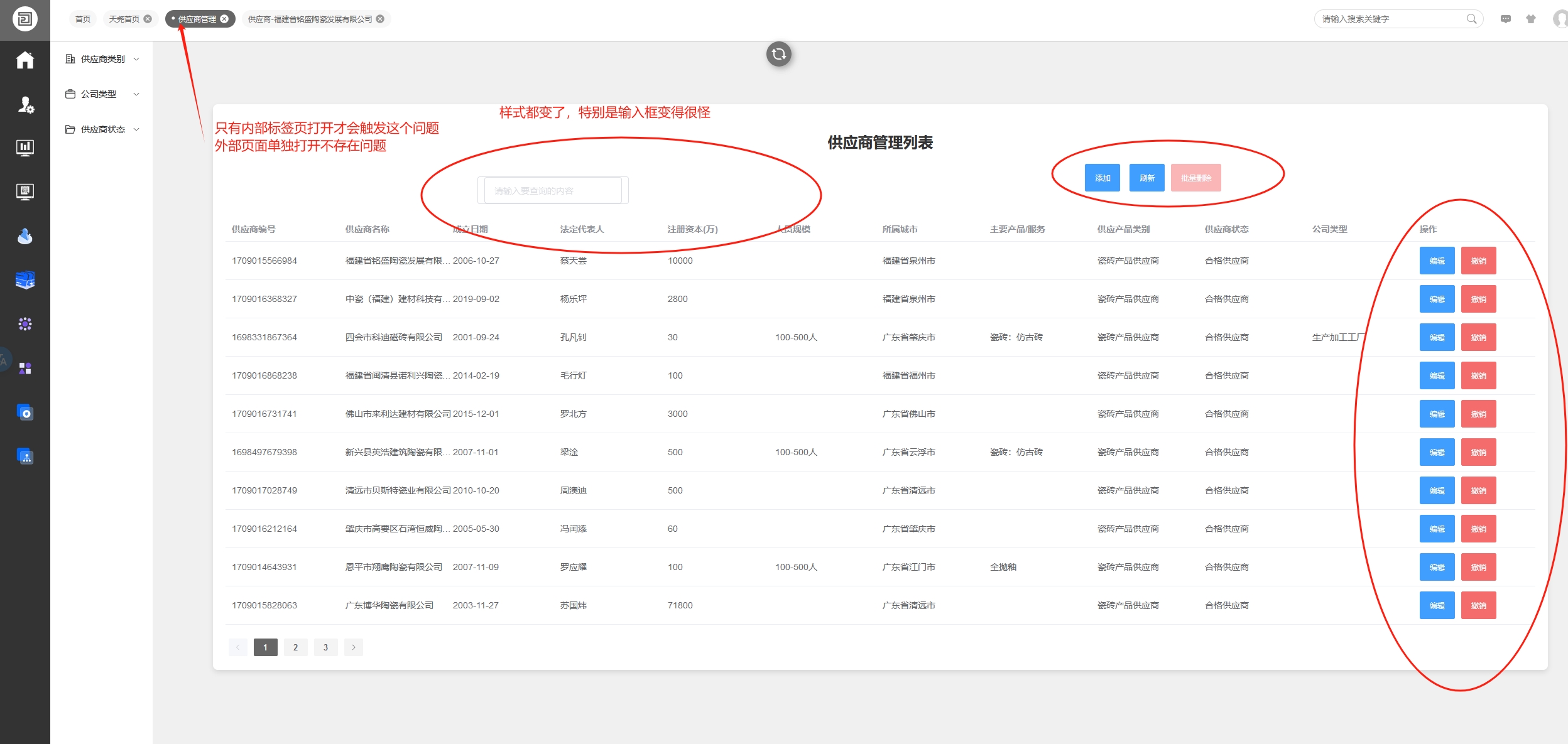The width and height of the screenshot is (1568, 744).
Task: Click the blue 添加 button
Action: coord(1102,178)
